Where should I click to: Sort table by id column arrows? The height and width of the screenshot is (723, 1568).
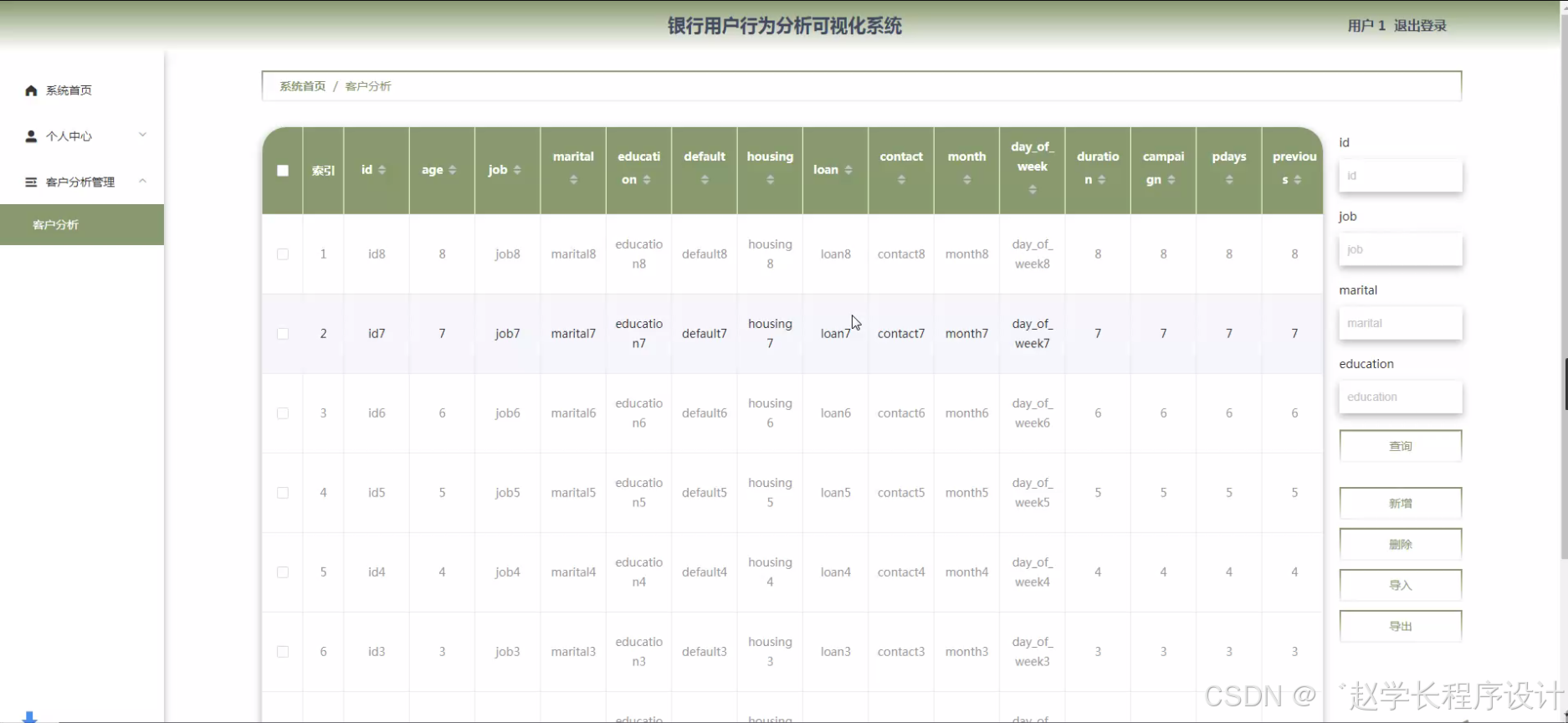tap(382, 170)
